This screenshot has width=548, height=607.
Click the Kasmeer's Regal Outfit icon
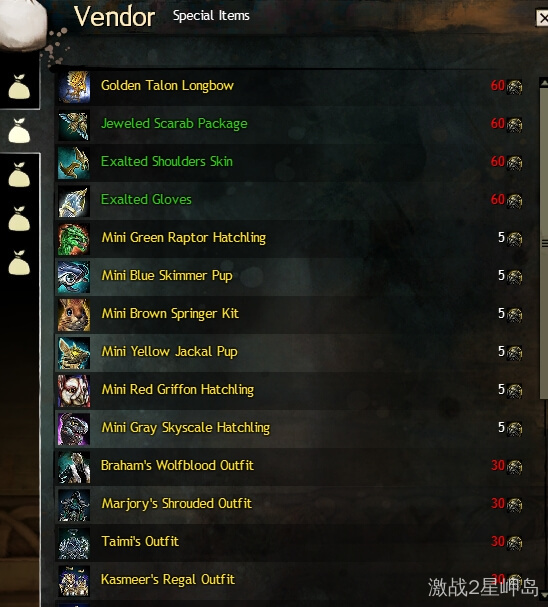(74, 581)
